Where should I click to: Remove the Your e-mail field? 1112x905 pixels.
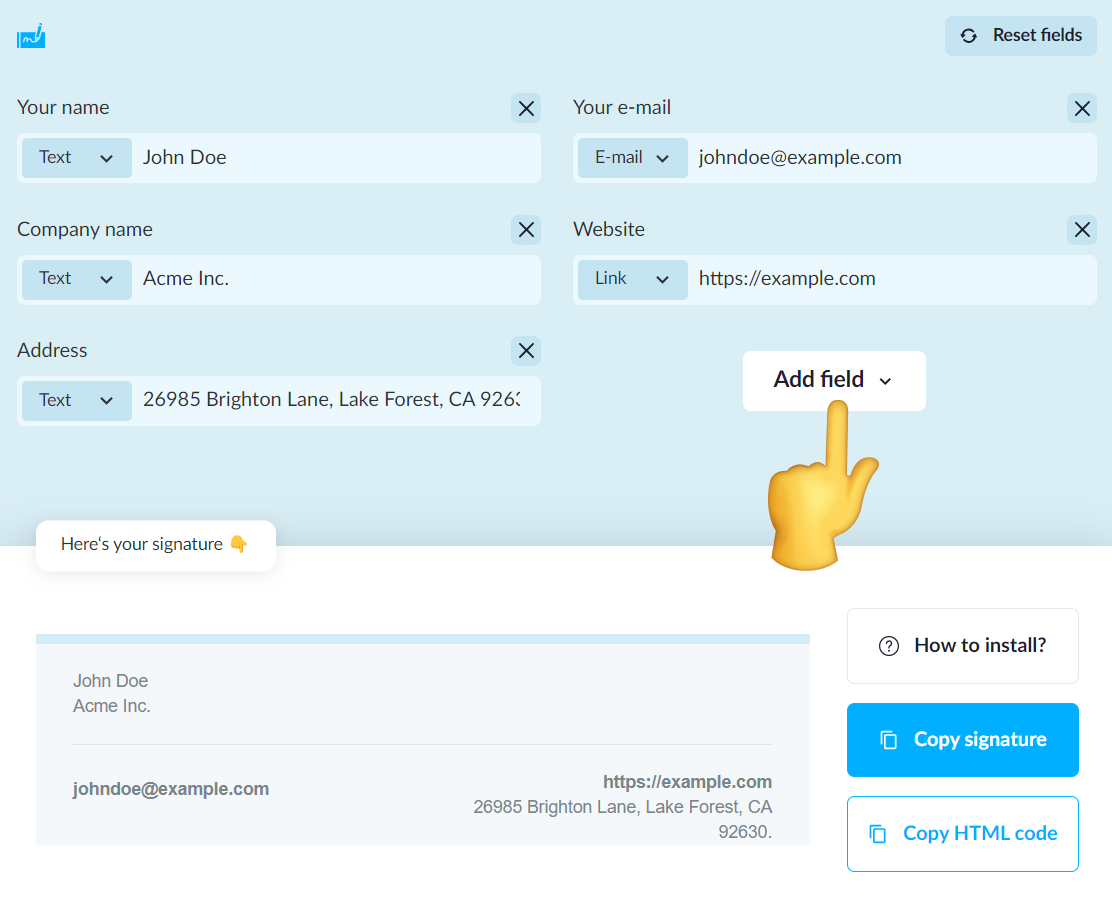[x=1082, y=108]
